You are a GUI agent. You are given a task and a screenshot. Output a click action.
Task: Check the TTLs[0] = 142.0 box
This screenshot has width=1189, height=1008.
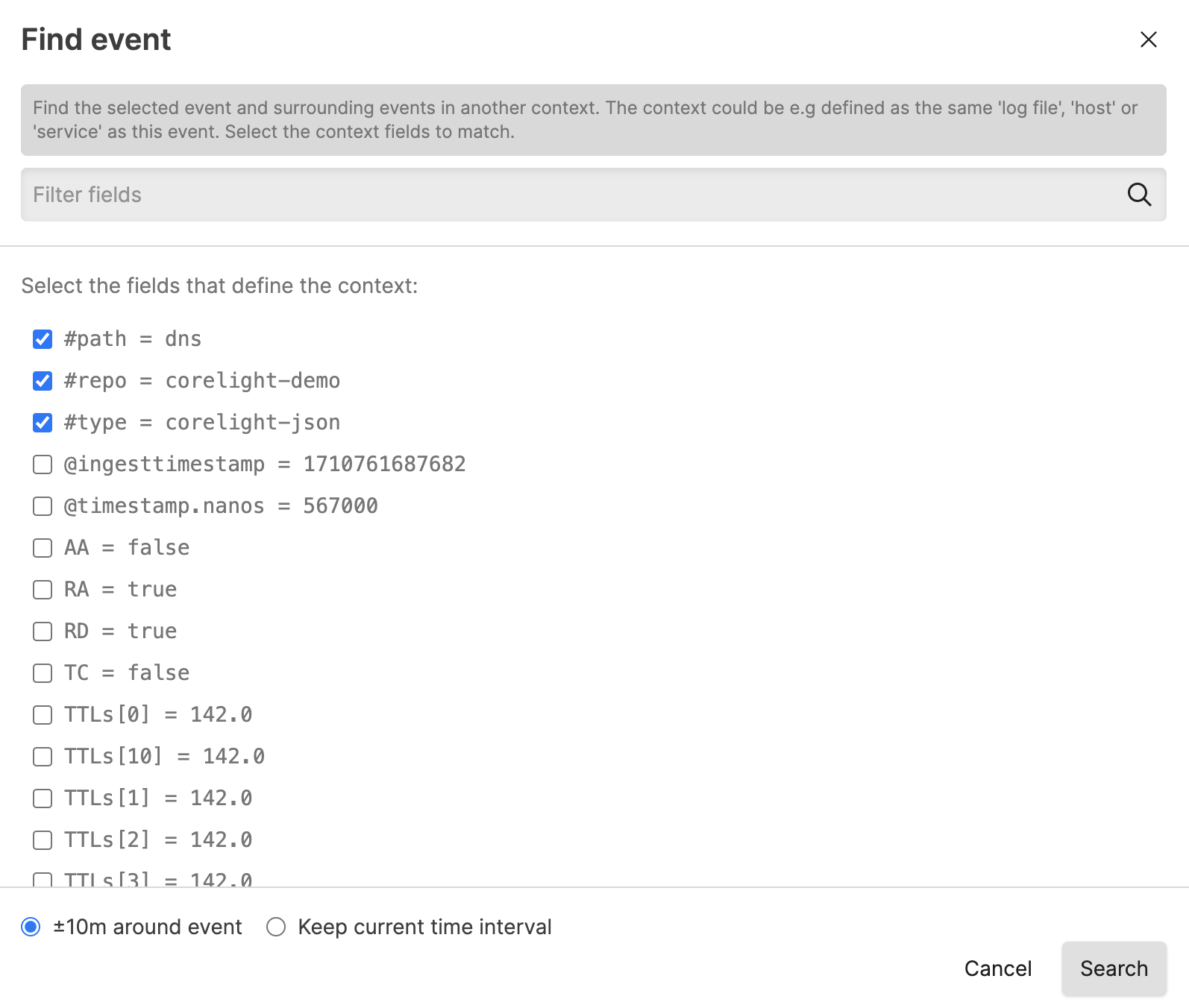coord(43,715)
